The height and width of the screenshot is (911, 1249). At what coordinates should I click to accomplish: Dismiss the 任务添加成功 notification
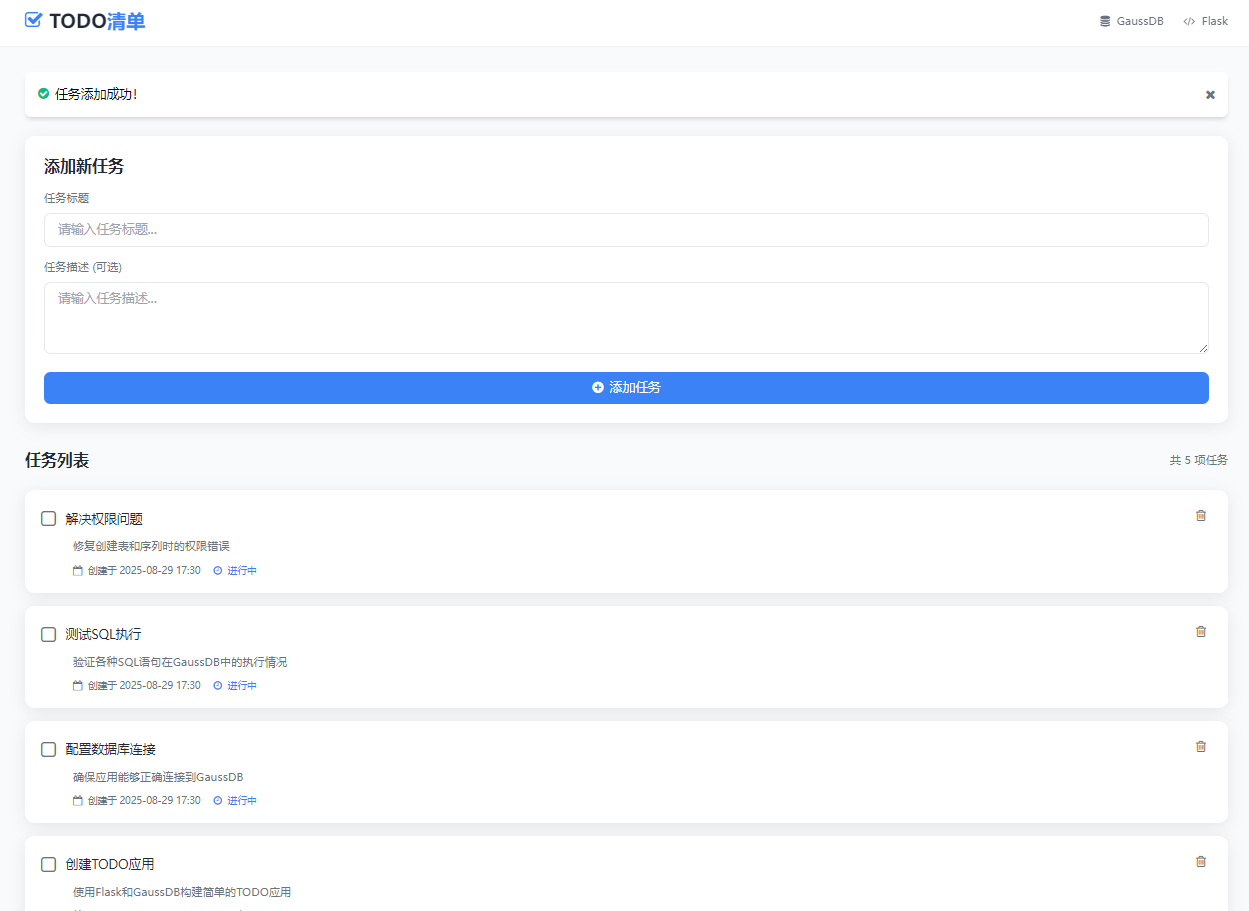pos(1210,95)
